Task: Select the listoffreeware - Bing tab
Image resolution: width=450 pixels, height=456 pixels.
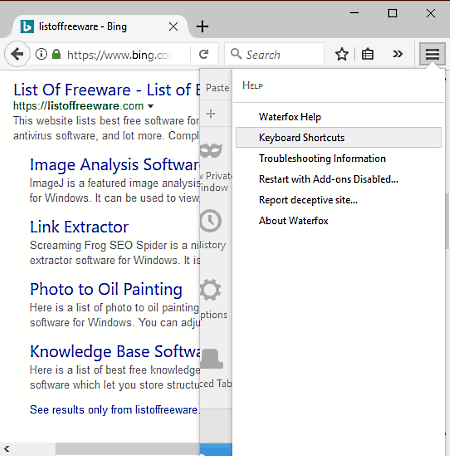Action: (x=100, y=27)
